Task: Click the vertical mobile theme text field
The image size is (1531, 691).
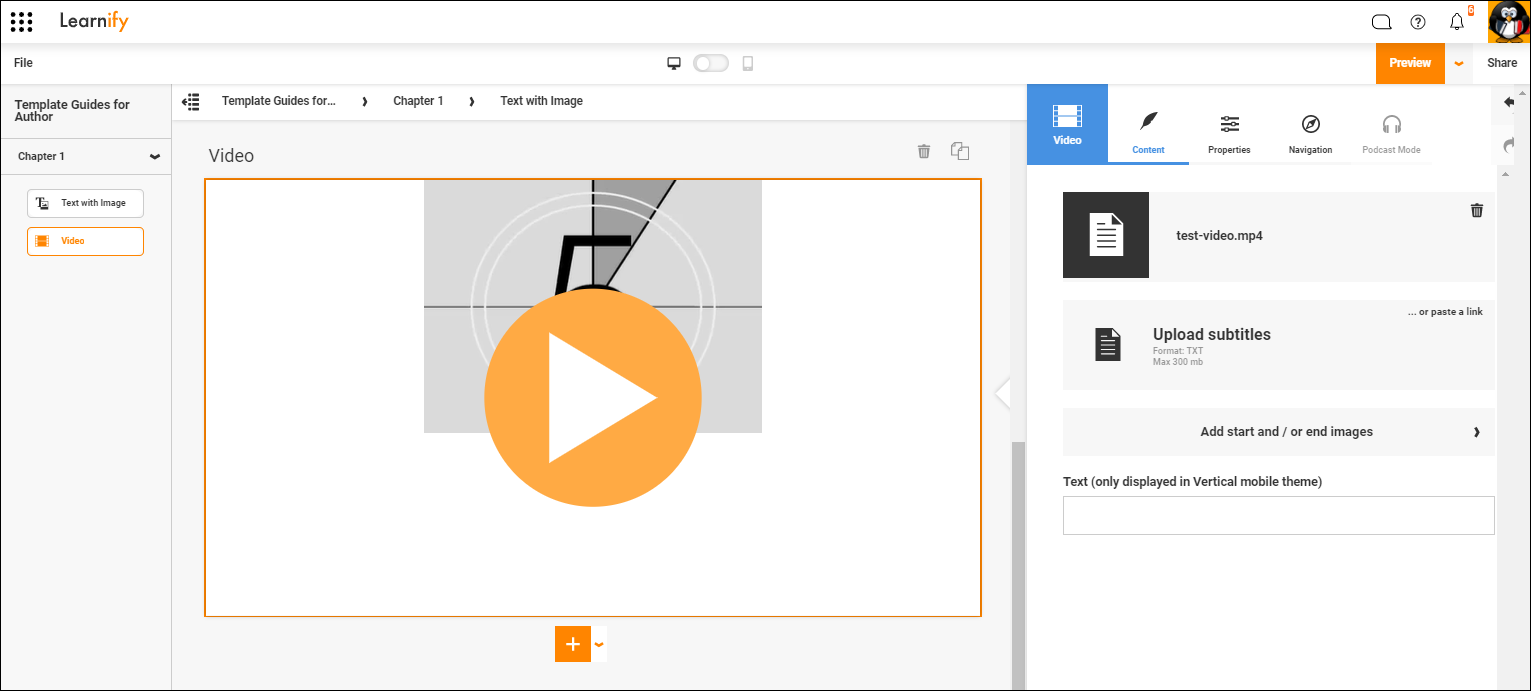Action: tap(1279, 515)
